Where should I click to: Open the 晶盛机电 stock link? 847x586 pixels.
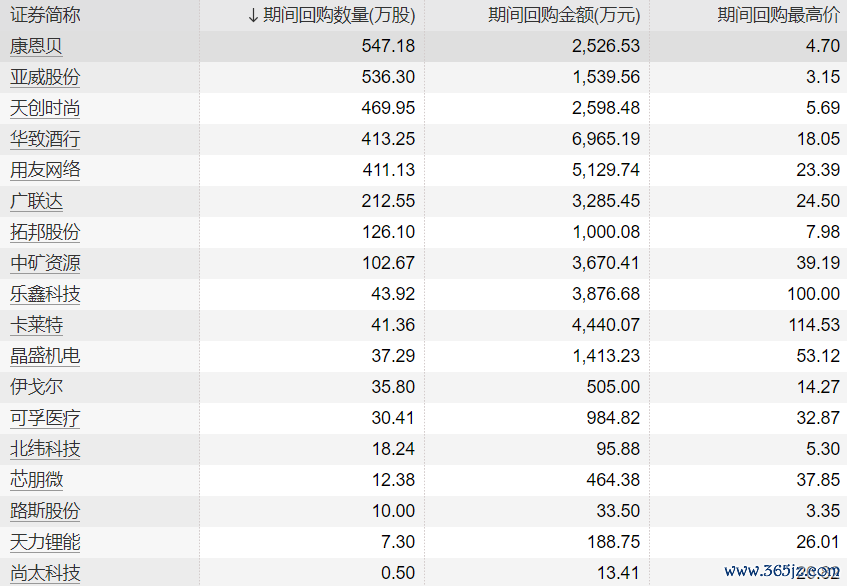[45, 356]
